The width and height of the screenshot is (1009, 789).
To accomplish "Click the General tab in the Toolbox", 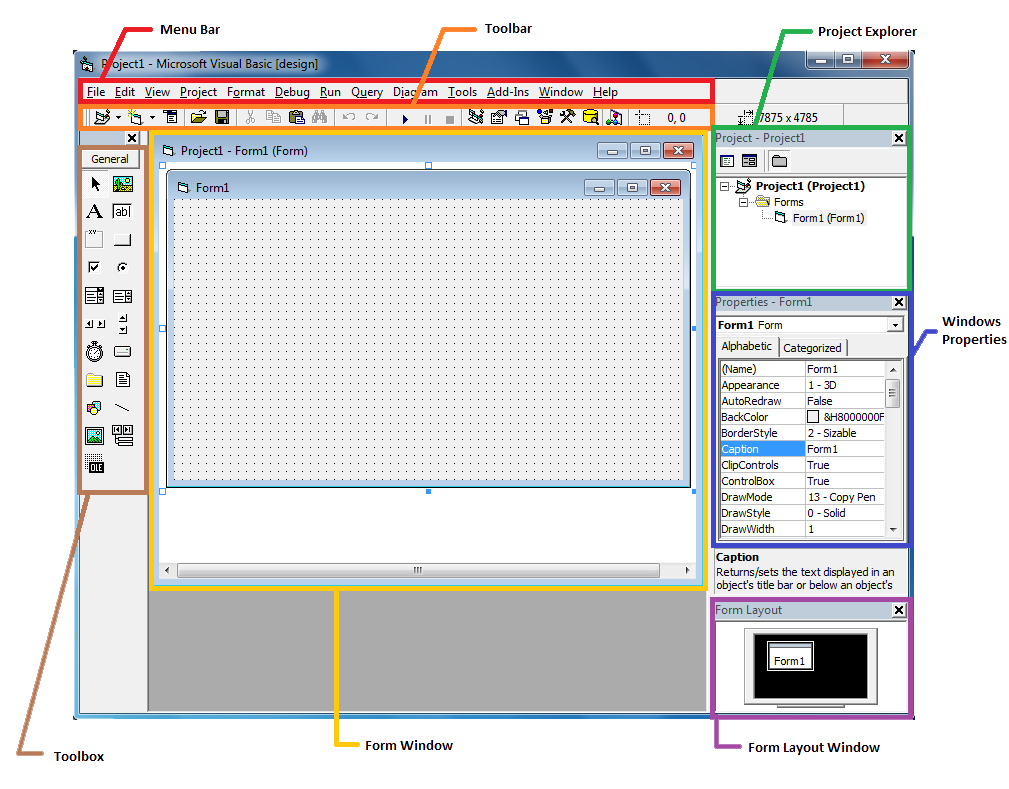I will pyautogui.click(x=110, y=159).
